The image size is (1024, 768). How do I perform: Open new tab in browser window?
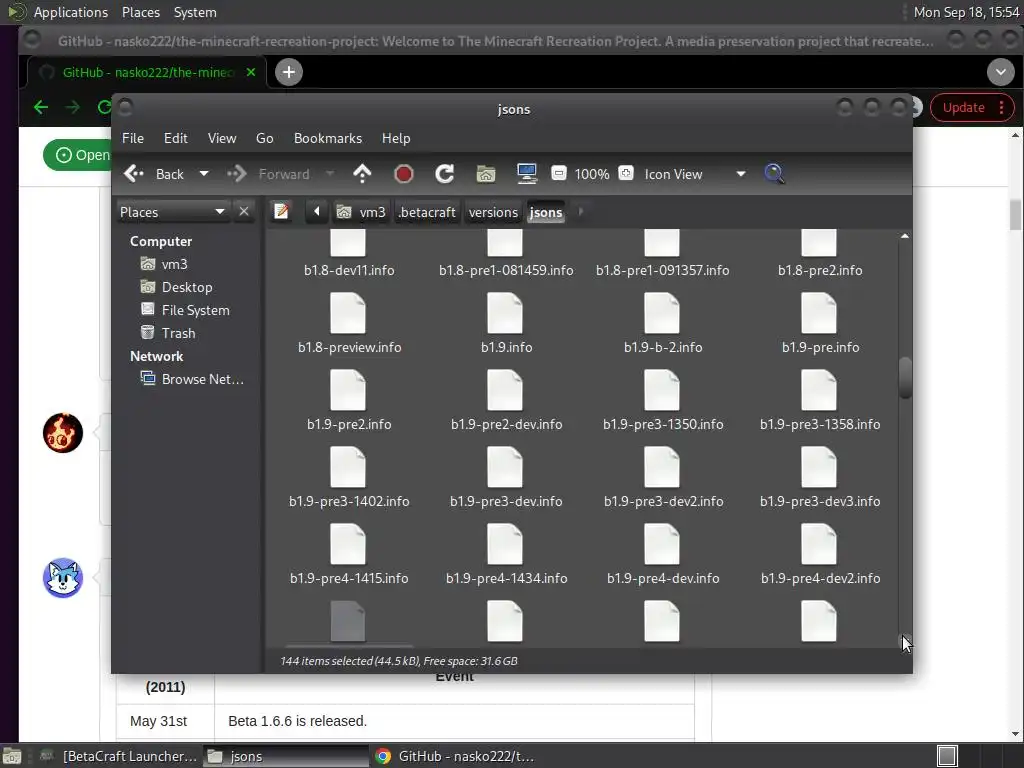tap(289, 72)
